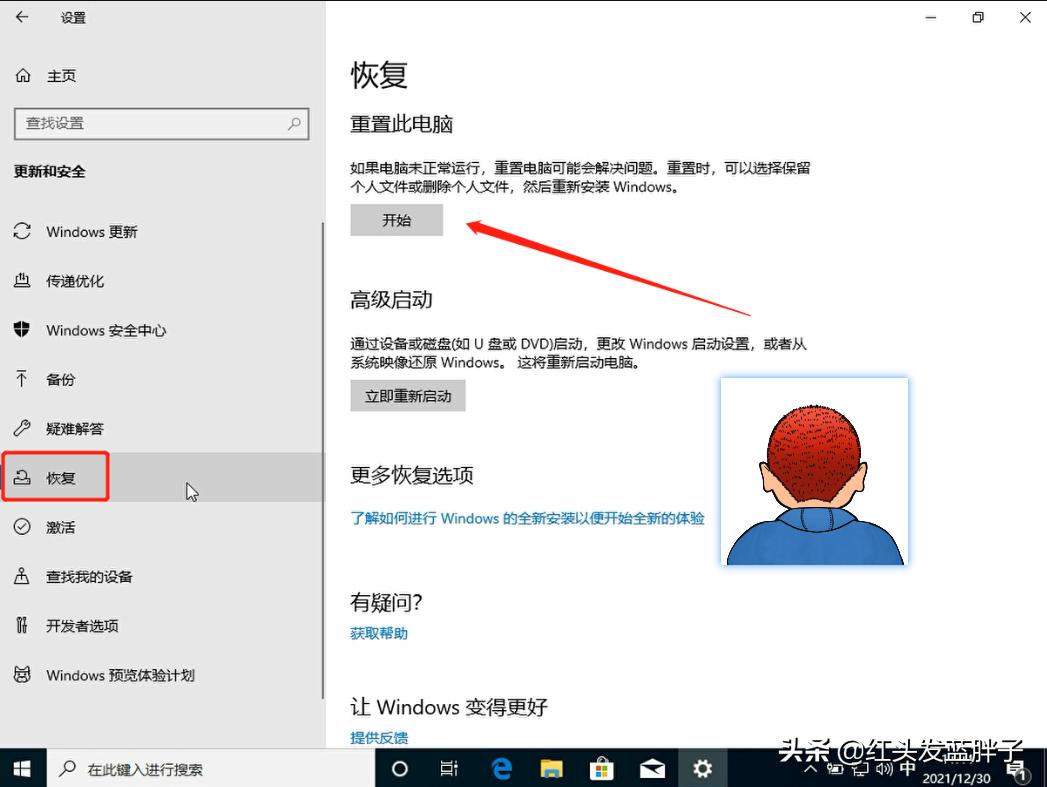Open Windows 预览体验计划
This screenshot has height=787, width=1047.
click(110, 675)
